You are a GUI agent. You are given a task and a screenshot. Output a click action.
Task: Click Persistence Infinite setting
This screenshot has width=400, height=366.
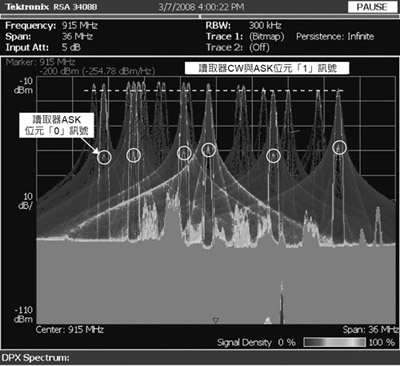tap(335, 37)
